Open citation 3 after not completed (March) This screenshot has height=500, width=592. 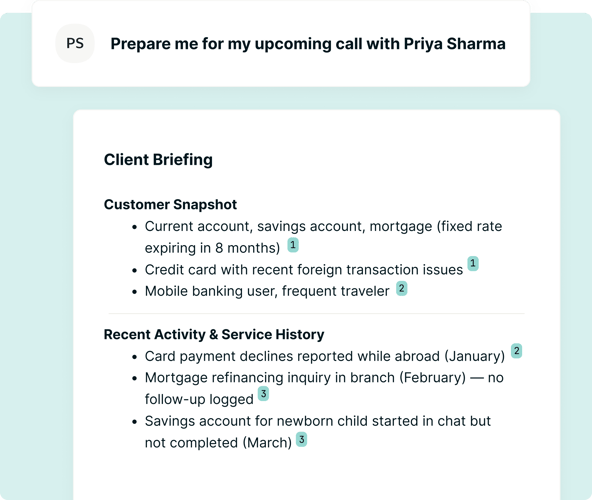[301, 439]
